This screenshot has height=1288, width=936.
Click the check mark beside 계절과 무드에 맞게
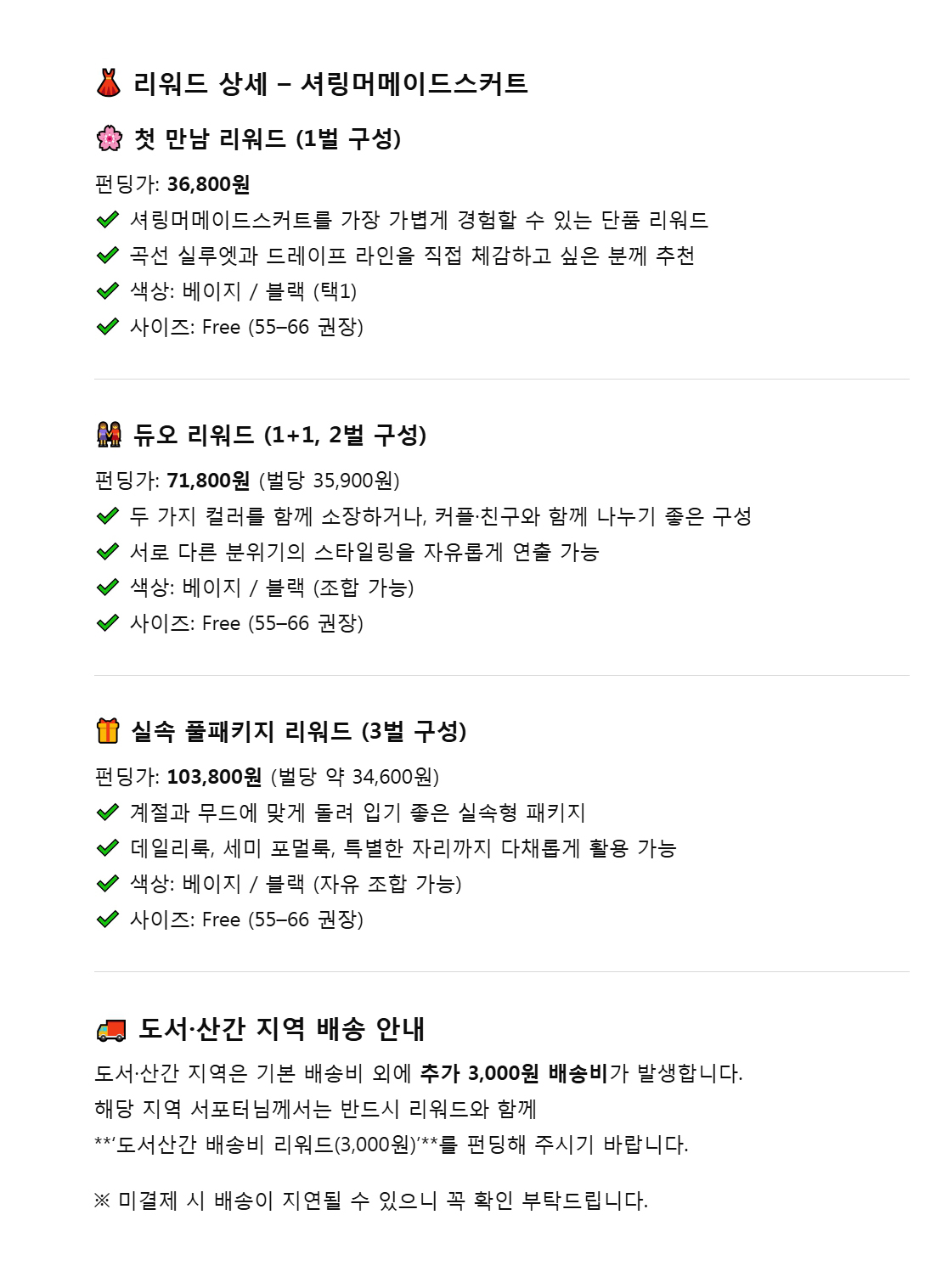pyautogui.click(x=107, y=813)
